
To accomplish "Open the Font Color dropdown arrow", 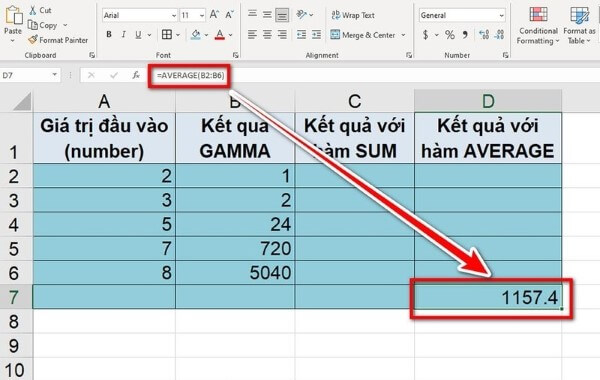I will pos(230,35).
